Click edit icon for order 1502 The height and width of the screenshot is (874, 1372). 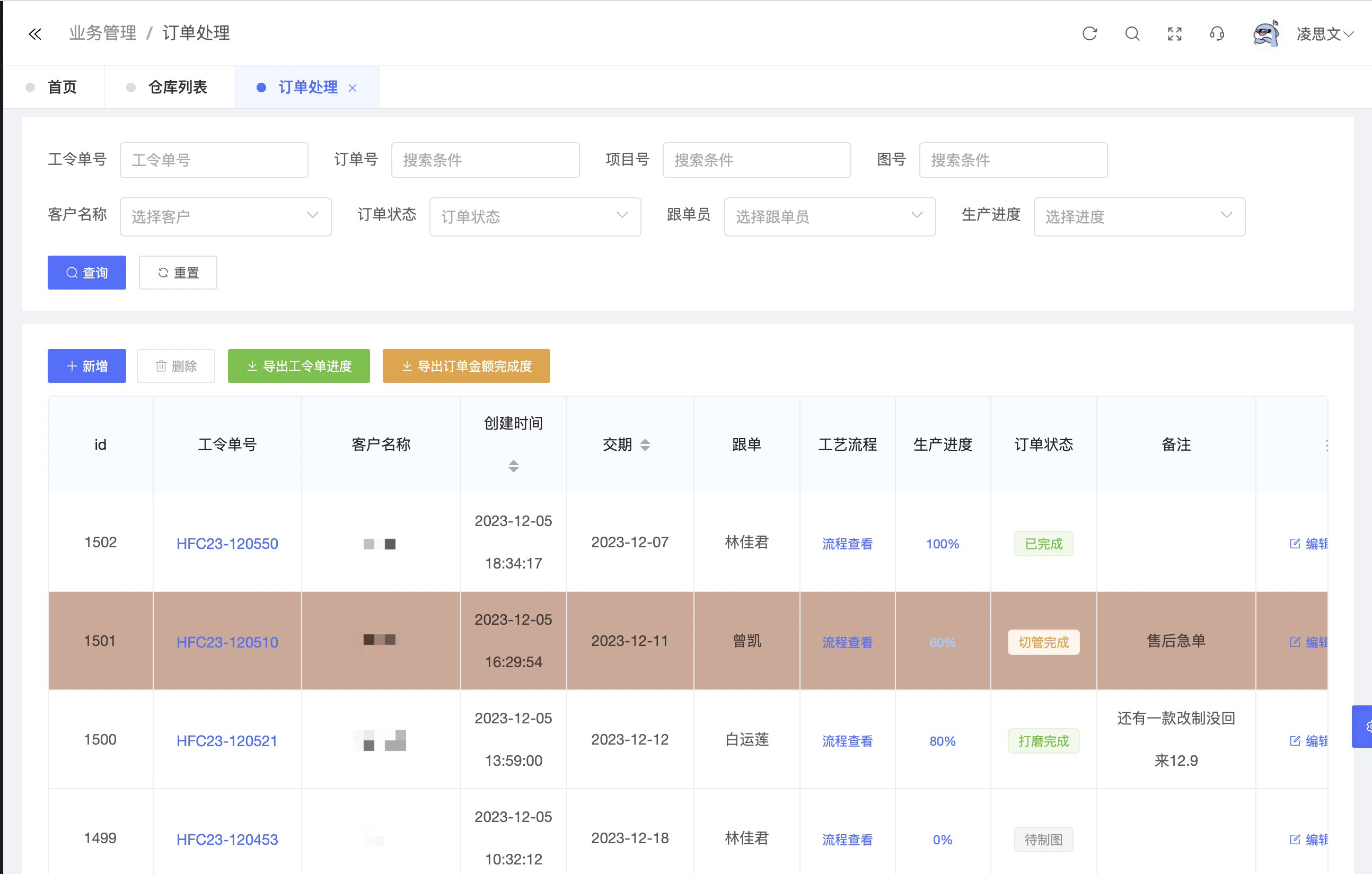[x=1295, y=543]
